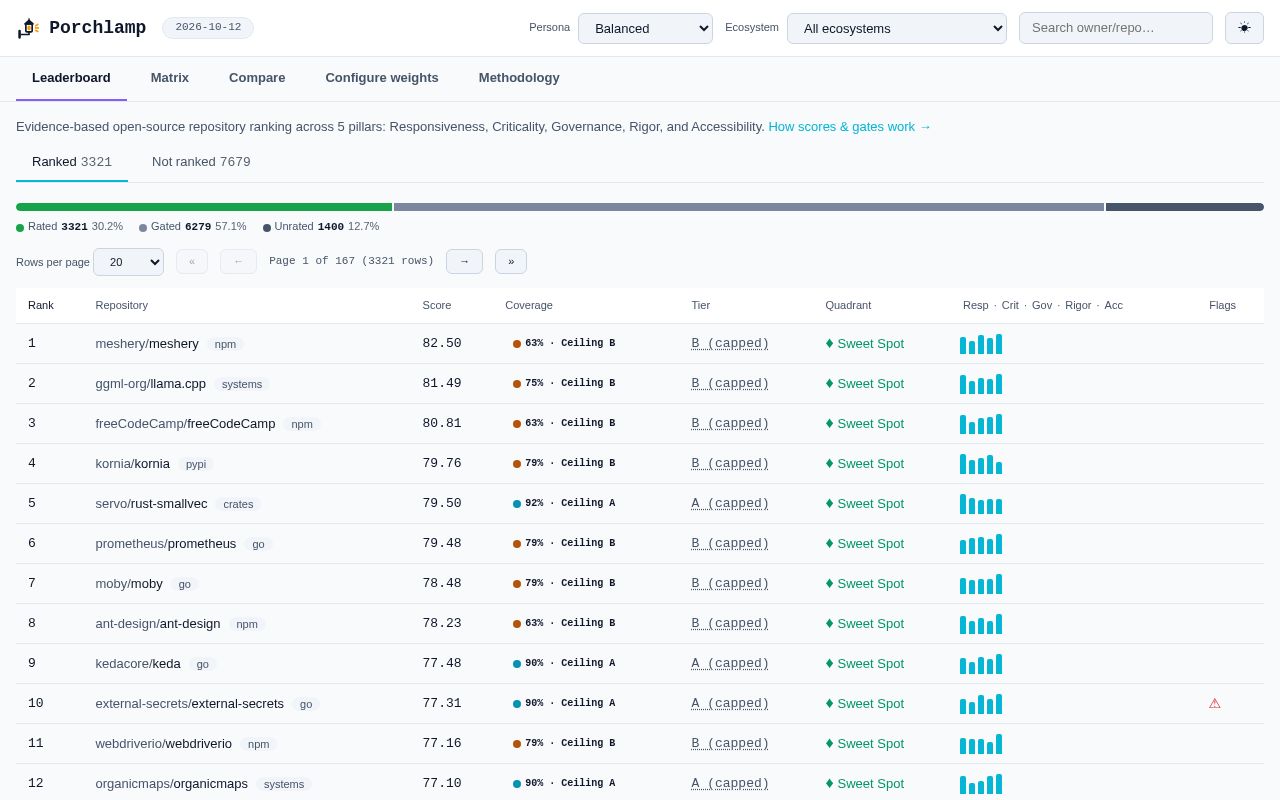Switch to the Matrix tab
The width and height of the screenshot is (1280, 800).
[x=170, y=78]
